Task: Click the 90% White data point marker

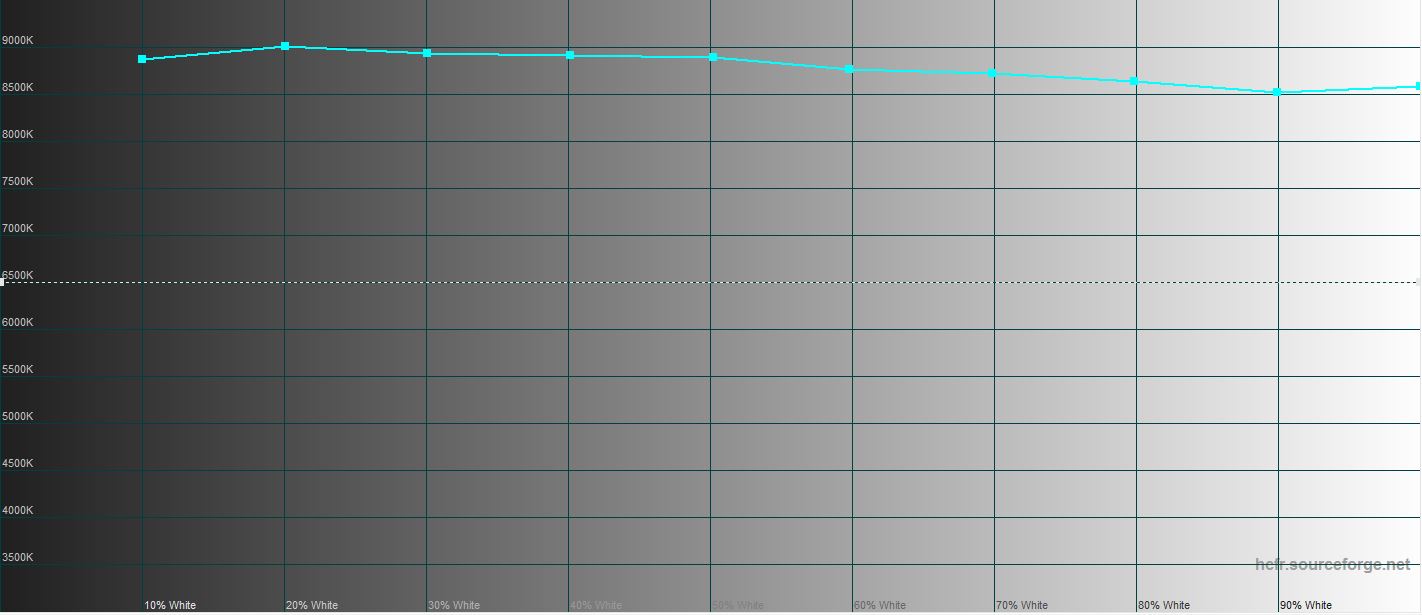Action: pyautogui.click(x=1277, y=92)
